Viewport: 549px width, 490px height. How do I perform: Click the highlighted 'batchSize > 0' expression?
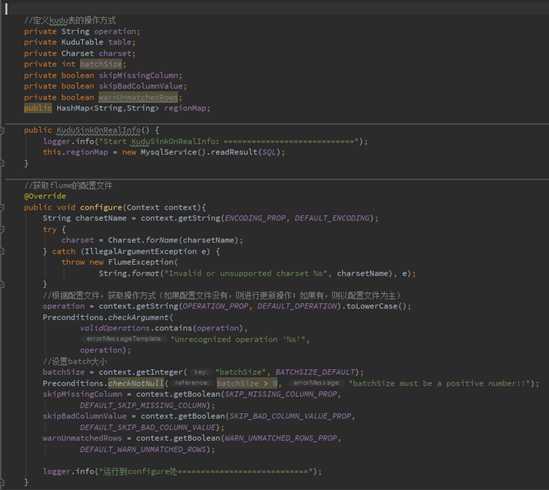(247, 384)
